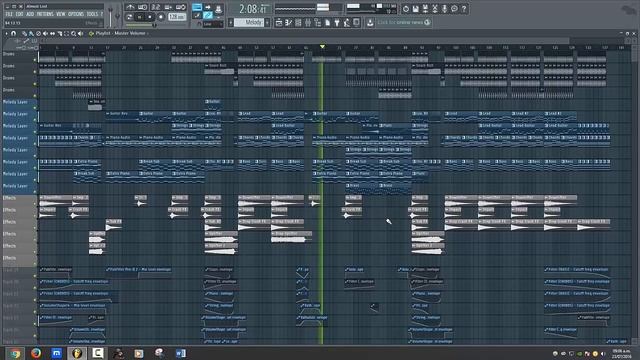The image size is (640, 360).
Task: Click the project info speech bubble icon
Action: coord(454,9)
